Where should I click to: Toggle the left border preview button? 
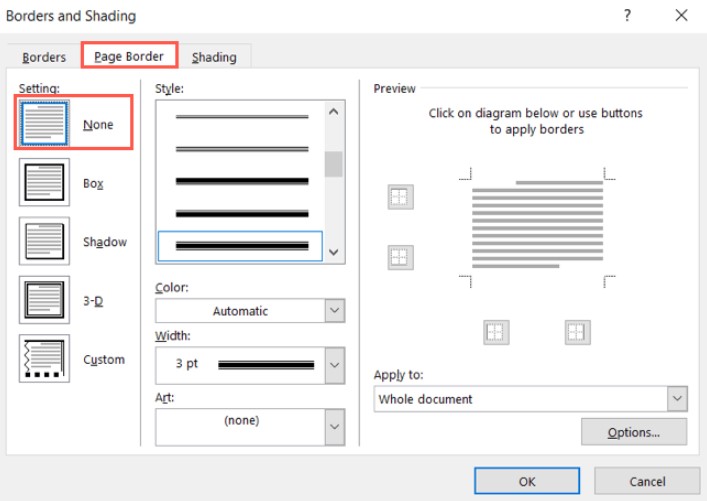coord(496,332)
